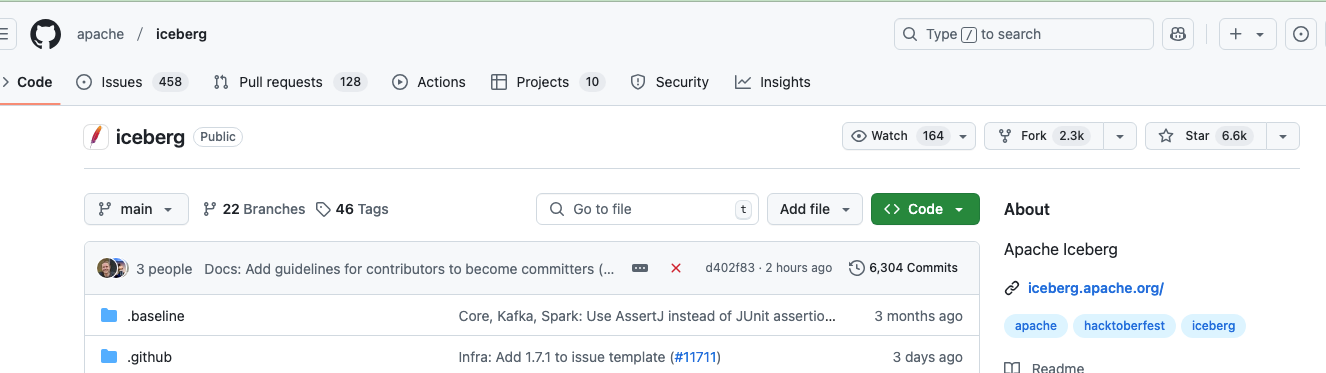View the 46 Tags link
This screenshot has height=373, width=1326.
point(352,209)
